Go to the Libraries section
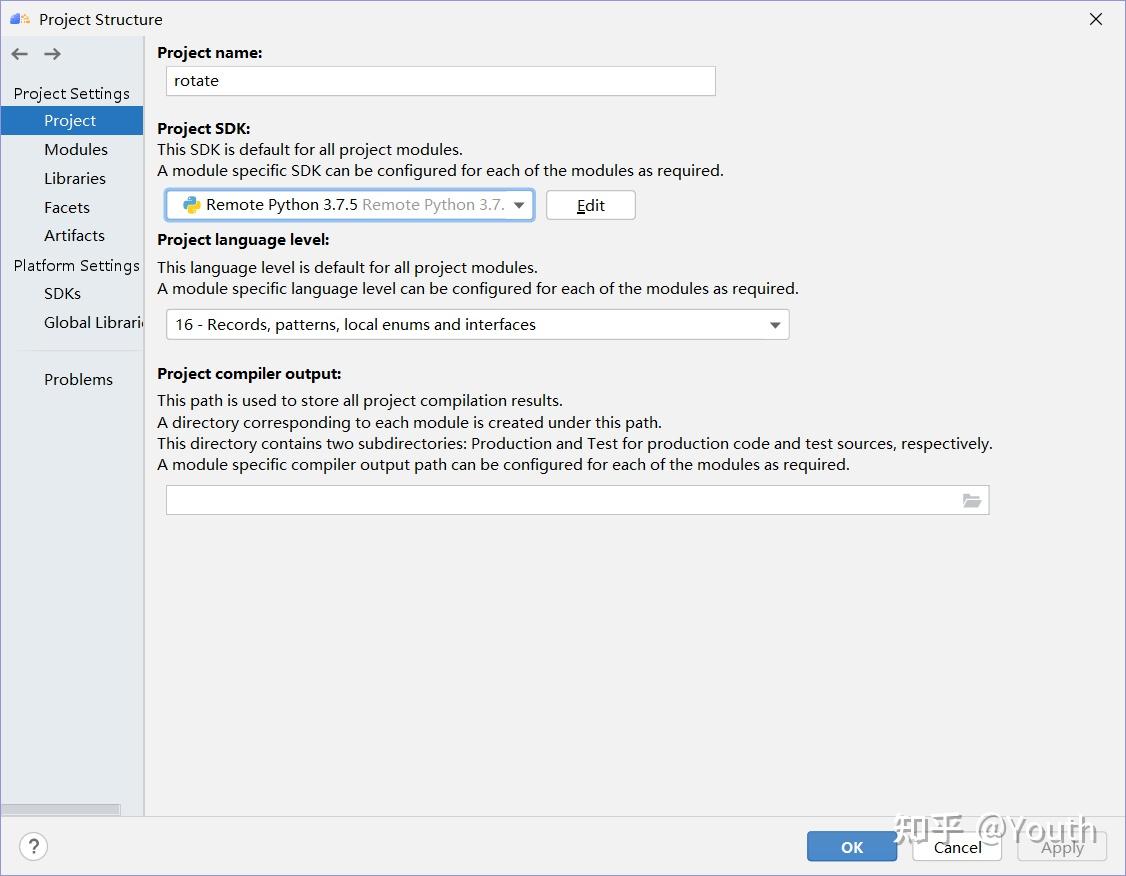Image resolution: width=1126 pixels, height=876 pixels. (x=75, y=179)
